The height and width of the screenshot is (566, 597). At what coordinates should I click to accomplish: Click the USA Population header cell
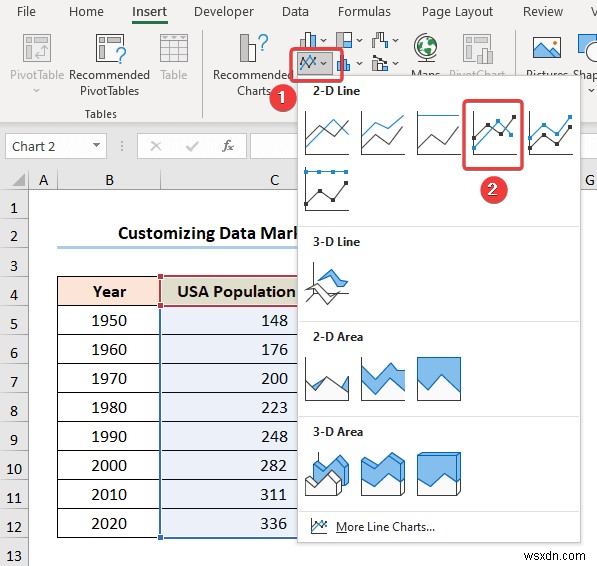[x=230, y=292]
